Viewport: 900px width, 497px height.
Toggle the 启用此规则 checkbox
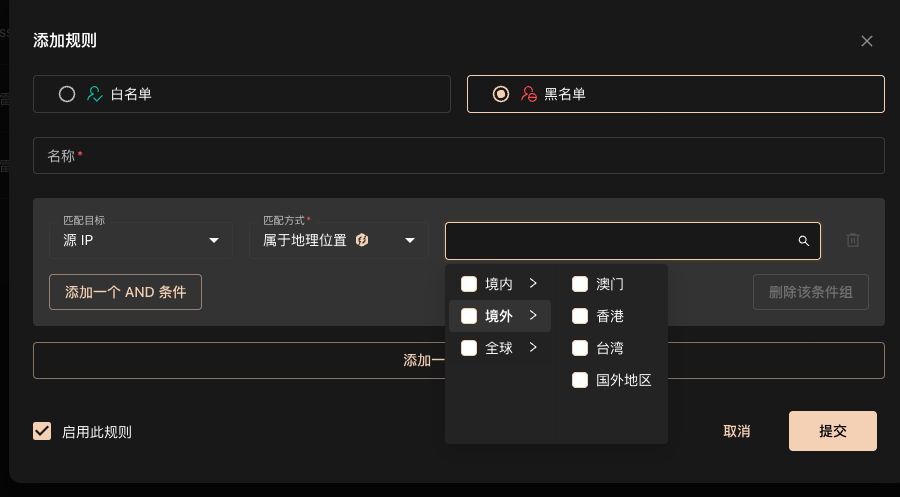(x=42, y=431)
